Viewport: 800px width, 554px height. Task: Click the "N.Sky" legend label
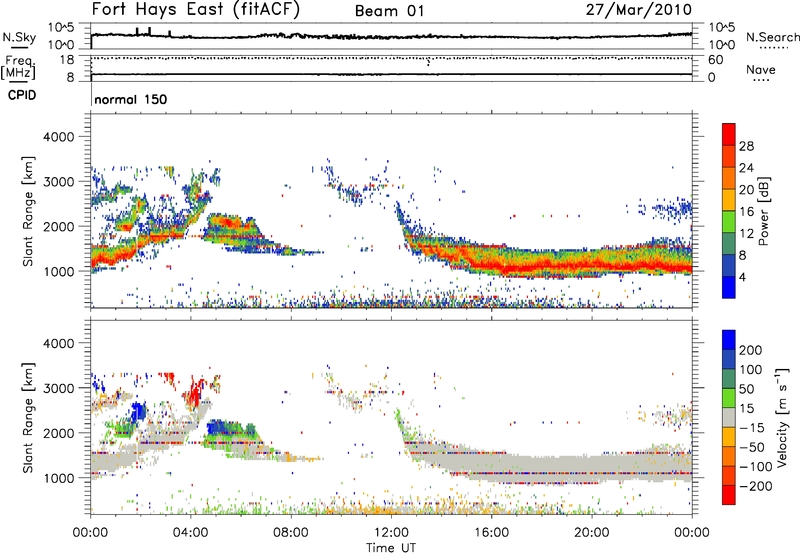[x=19, y=37]
